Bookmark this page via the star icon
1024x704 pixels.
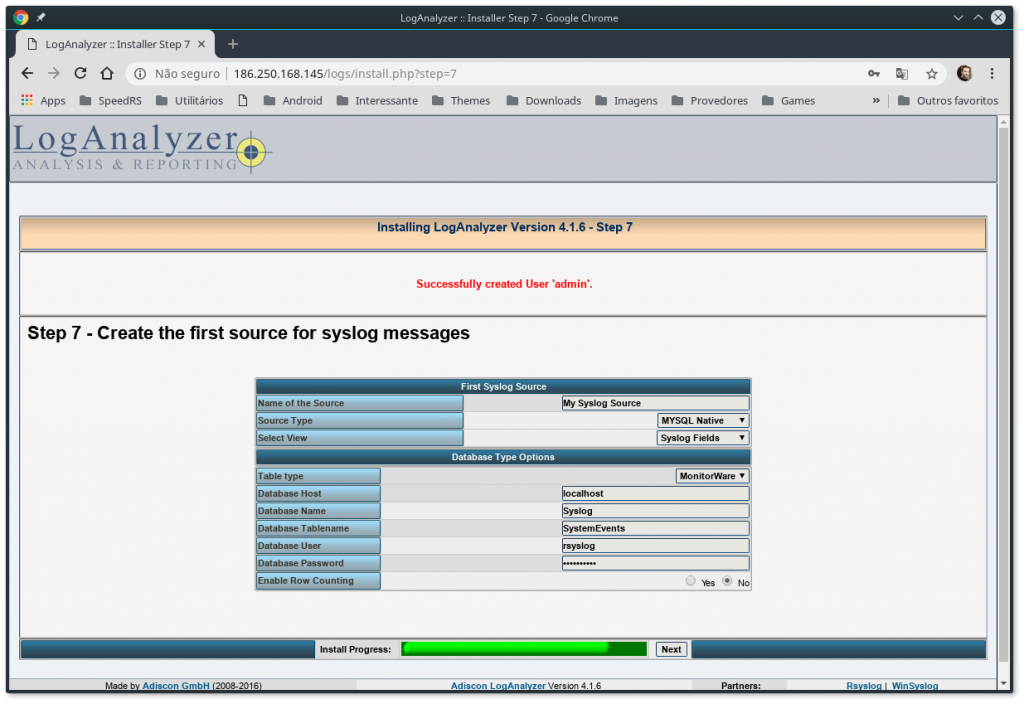pyautogui.click(x=931, y=73)
